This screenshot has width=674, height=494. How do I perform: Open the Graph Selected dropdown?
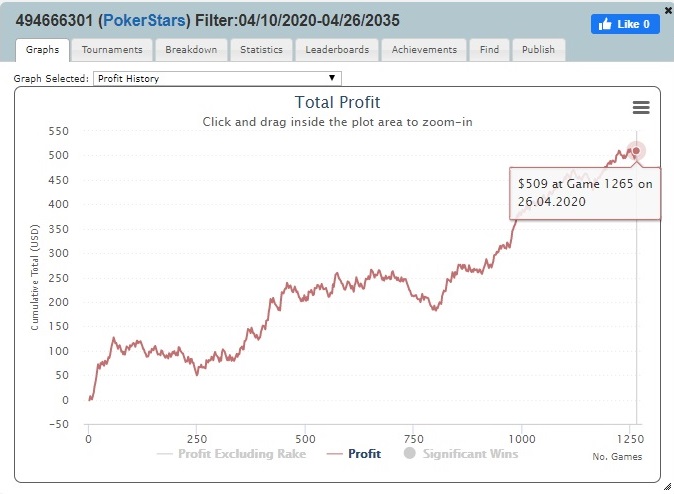coord(217,78)
